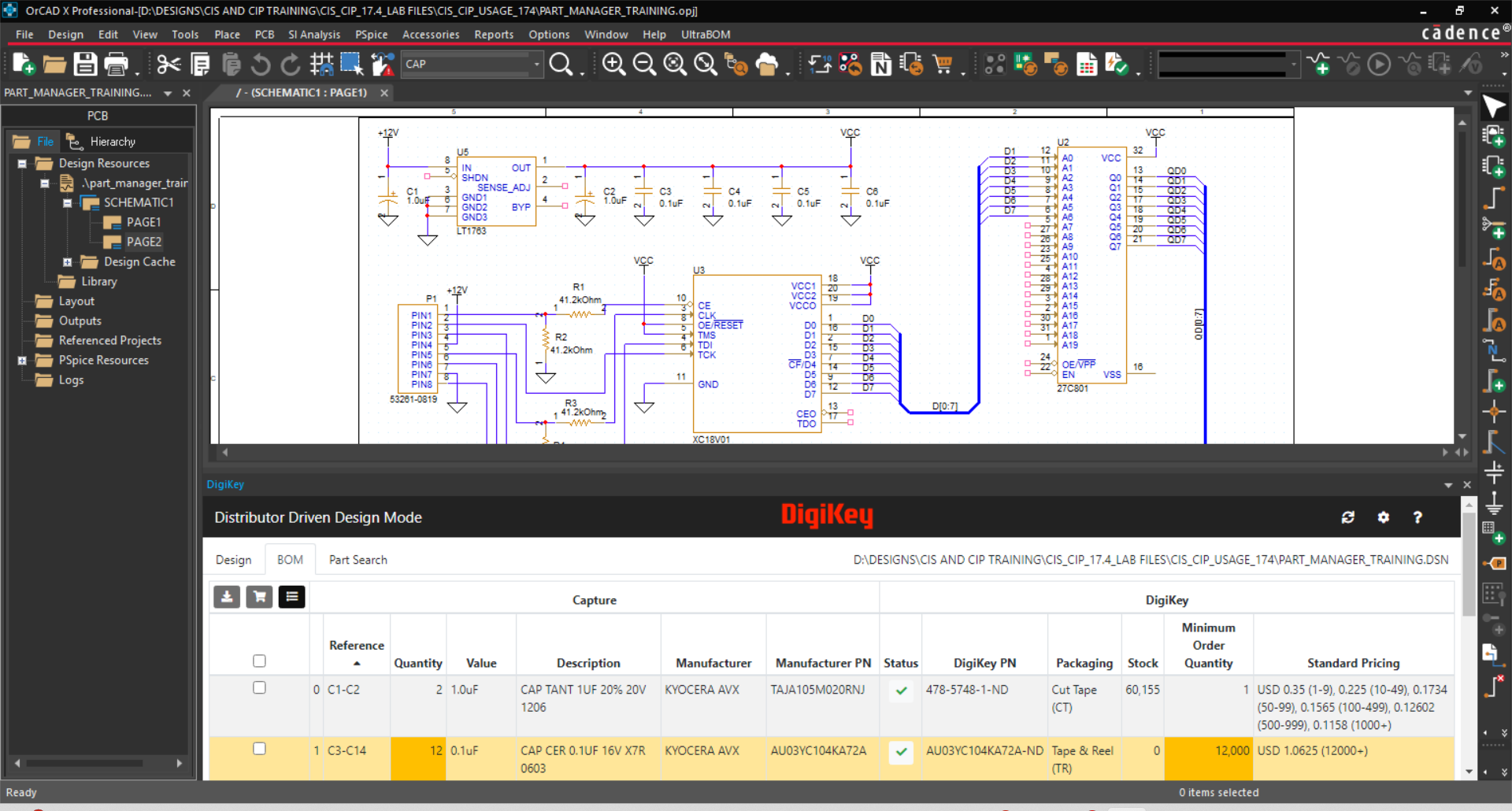This screenshot has width=1512, height=811.
Task: Download BOM with export button
Action: pos(227,597)
